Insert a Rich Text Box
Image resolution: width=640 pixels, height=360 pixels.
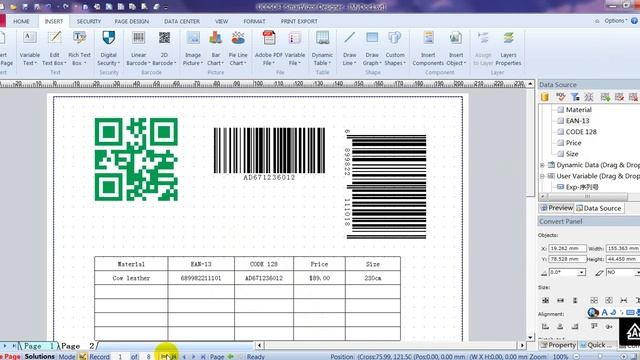(79, 48)
